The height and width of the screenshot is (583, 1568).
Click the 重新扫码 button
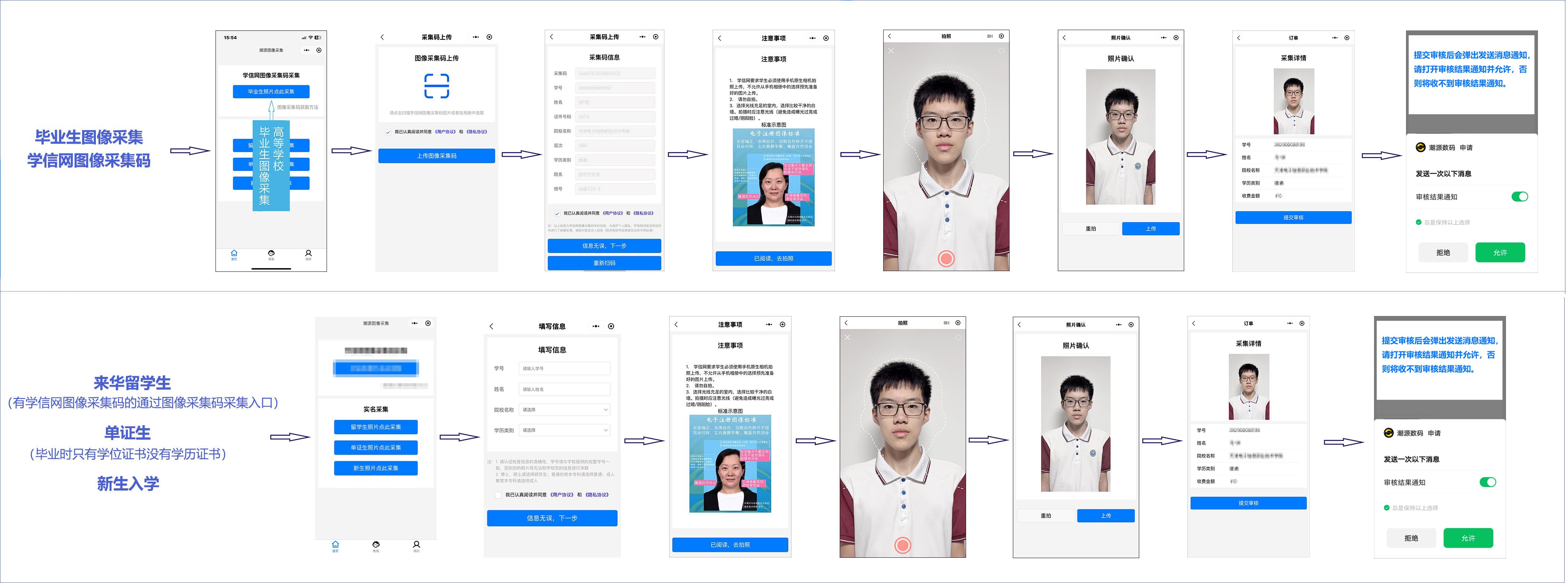pyautogui.click(x=604, y=263)
